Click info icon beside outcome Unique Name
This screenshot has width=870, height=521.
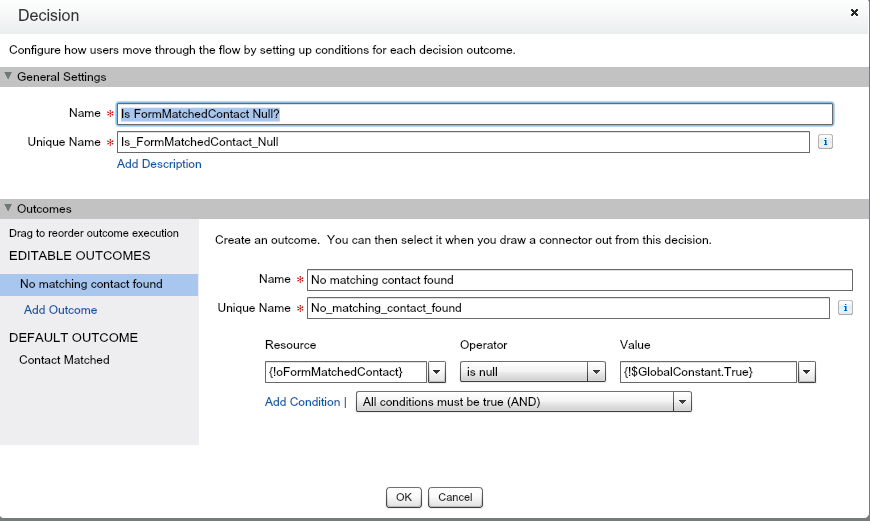tap(845, 308)
